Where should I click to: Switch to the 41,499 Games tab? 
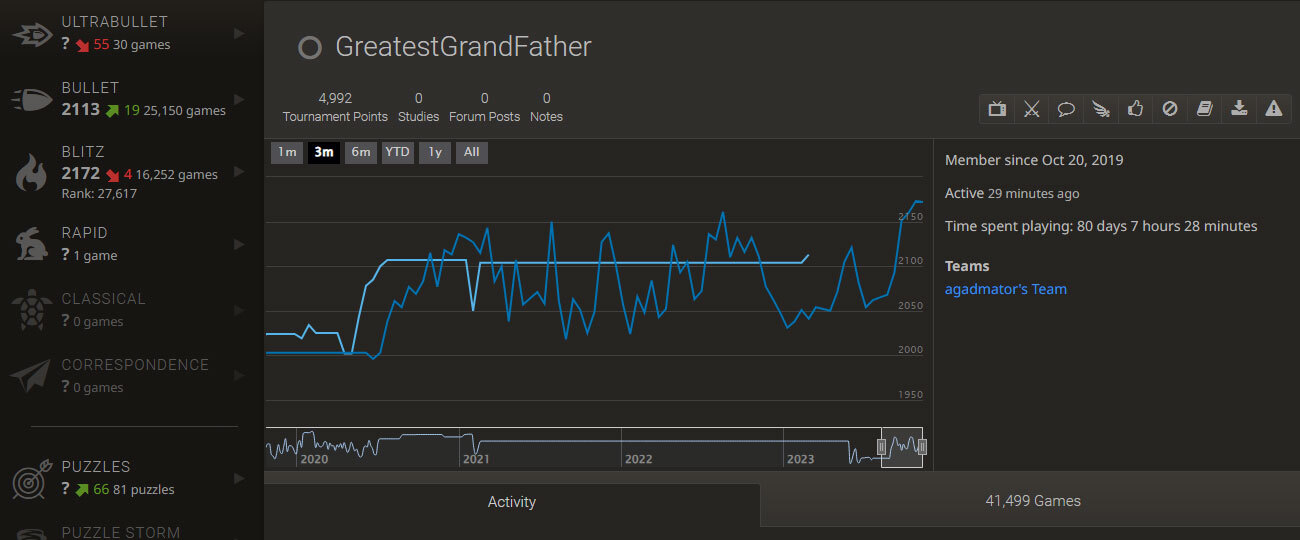[x=1032, y=501]
